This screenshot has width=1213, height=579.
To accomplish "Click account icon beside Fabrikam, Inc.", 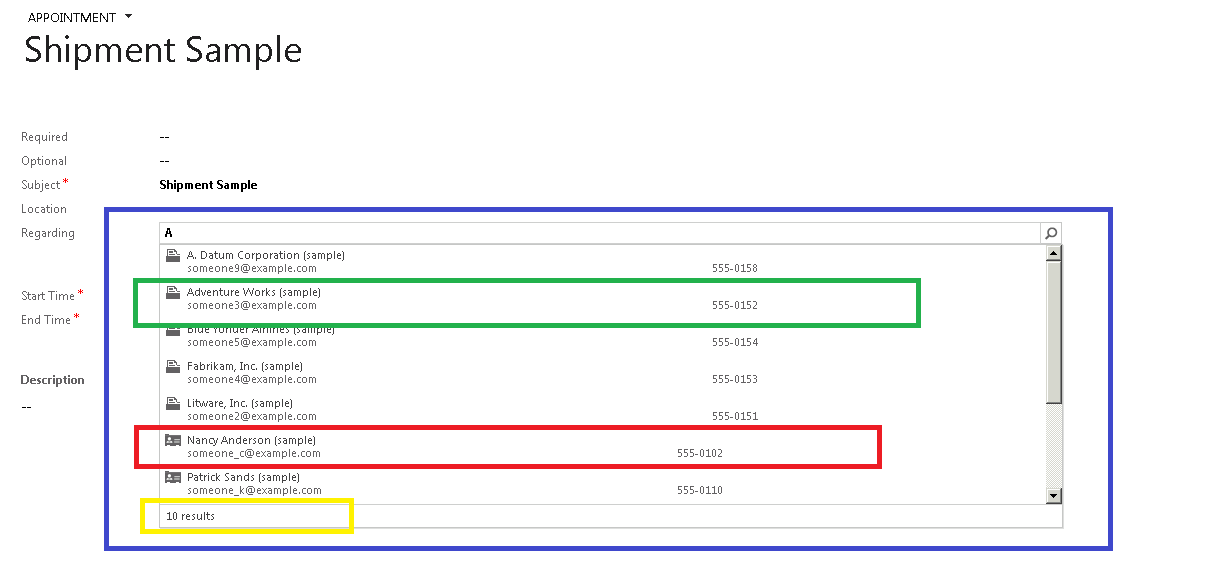I will [172, 367].
